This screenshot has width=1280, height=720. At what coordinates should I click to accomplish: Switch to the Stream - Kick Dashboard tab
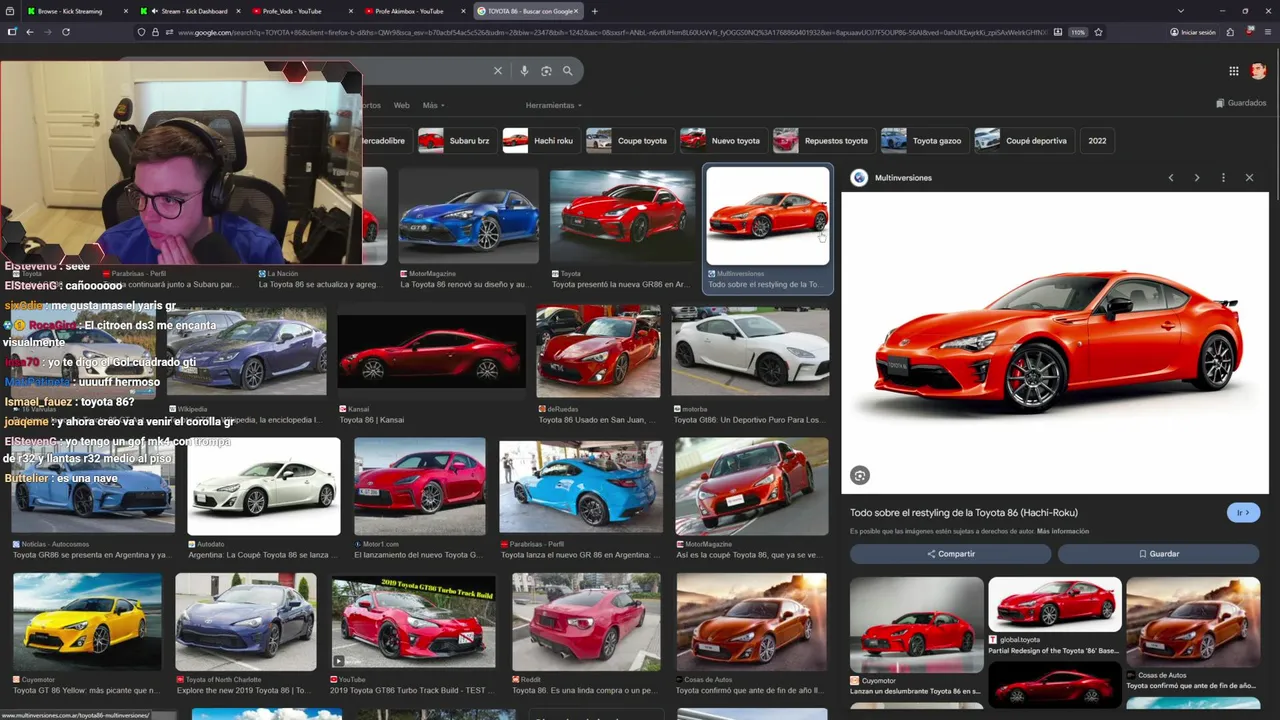click(190, 11)
